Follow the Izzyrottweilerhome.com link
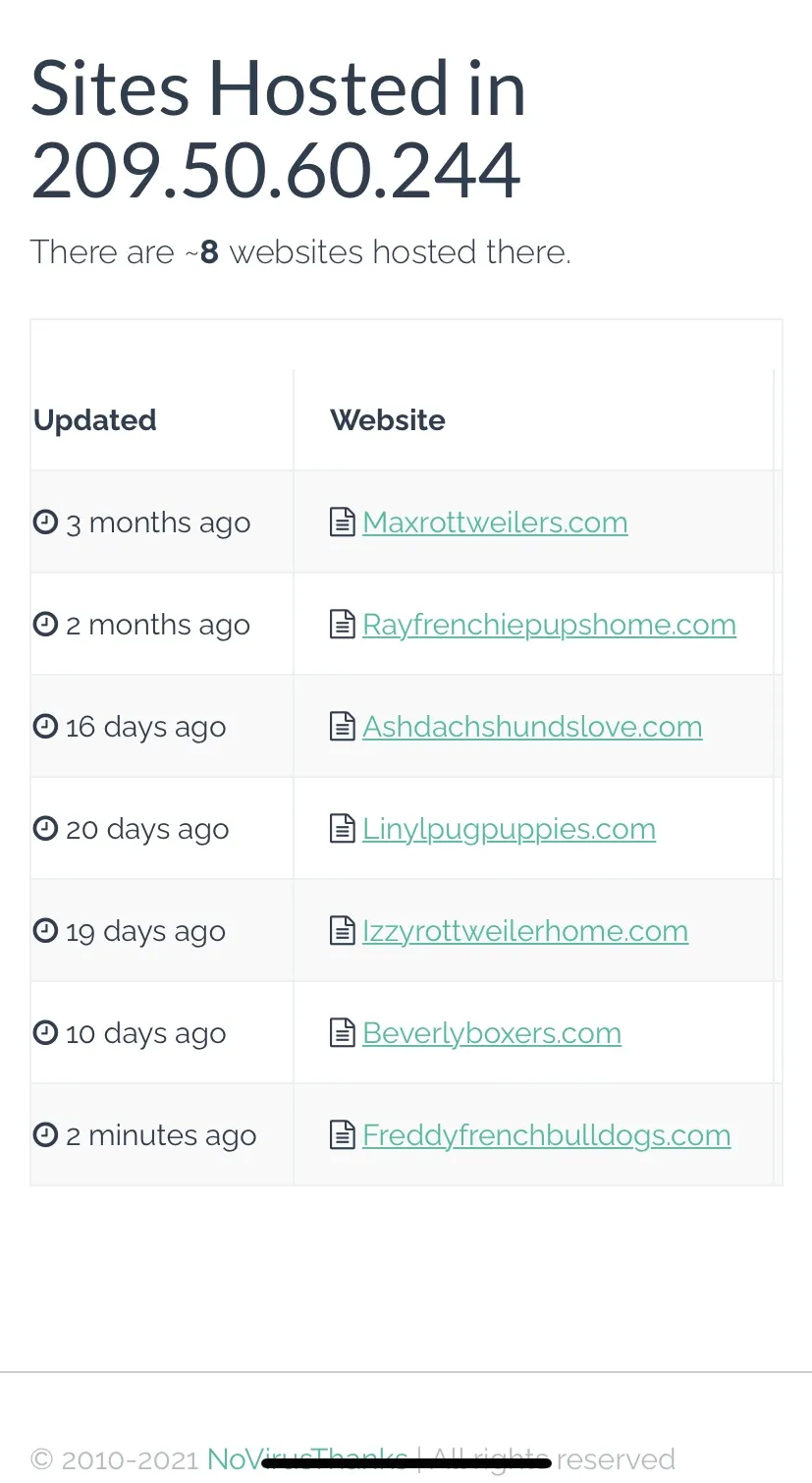Screen dimensions: 812x1483 click(525, 931)
